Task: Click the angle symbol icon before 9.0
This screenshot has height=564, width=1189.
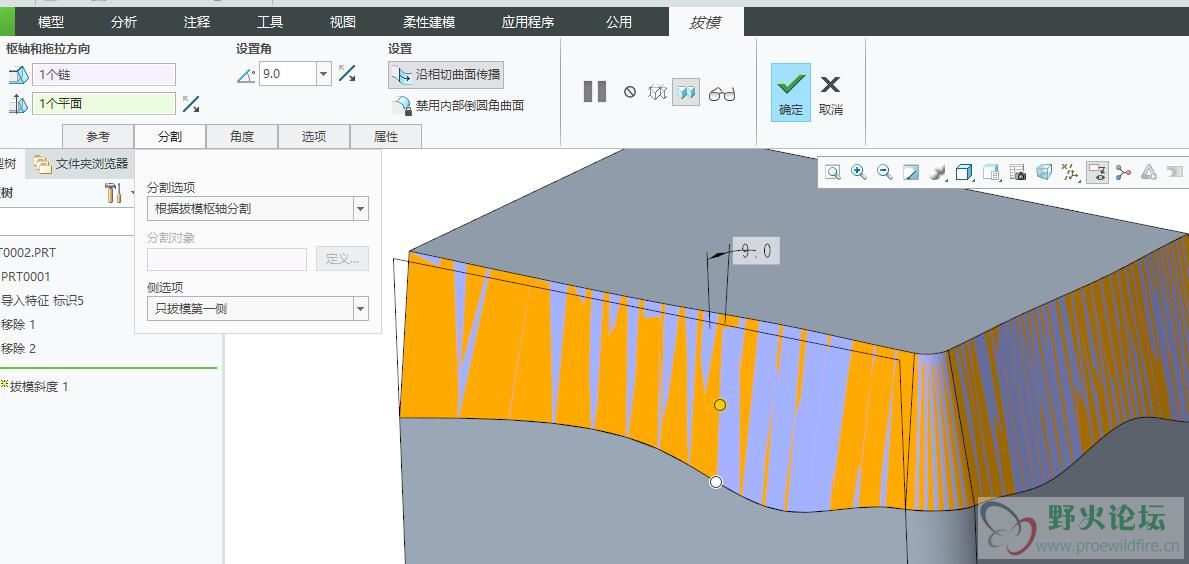Action: point(246,74)
